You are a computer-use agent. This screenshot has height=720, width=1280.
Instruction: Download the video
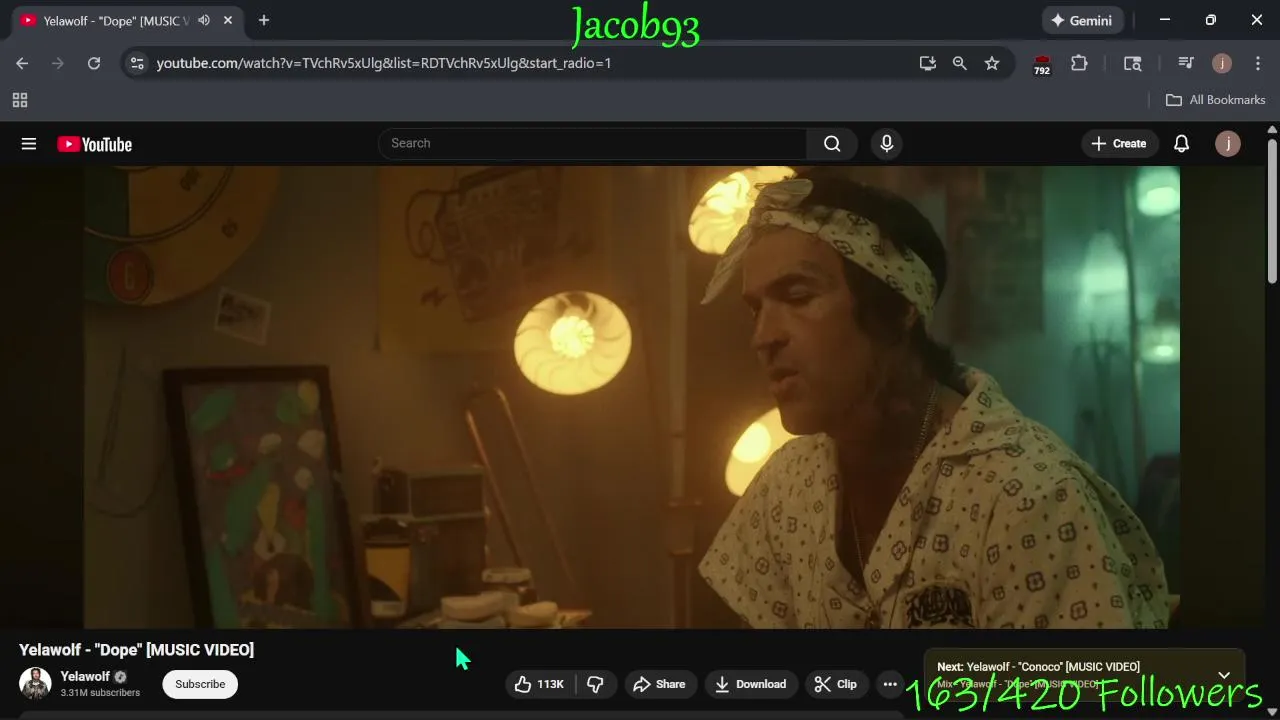(x=751, y=684)
